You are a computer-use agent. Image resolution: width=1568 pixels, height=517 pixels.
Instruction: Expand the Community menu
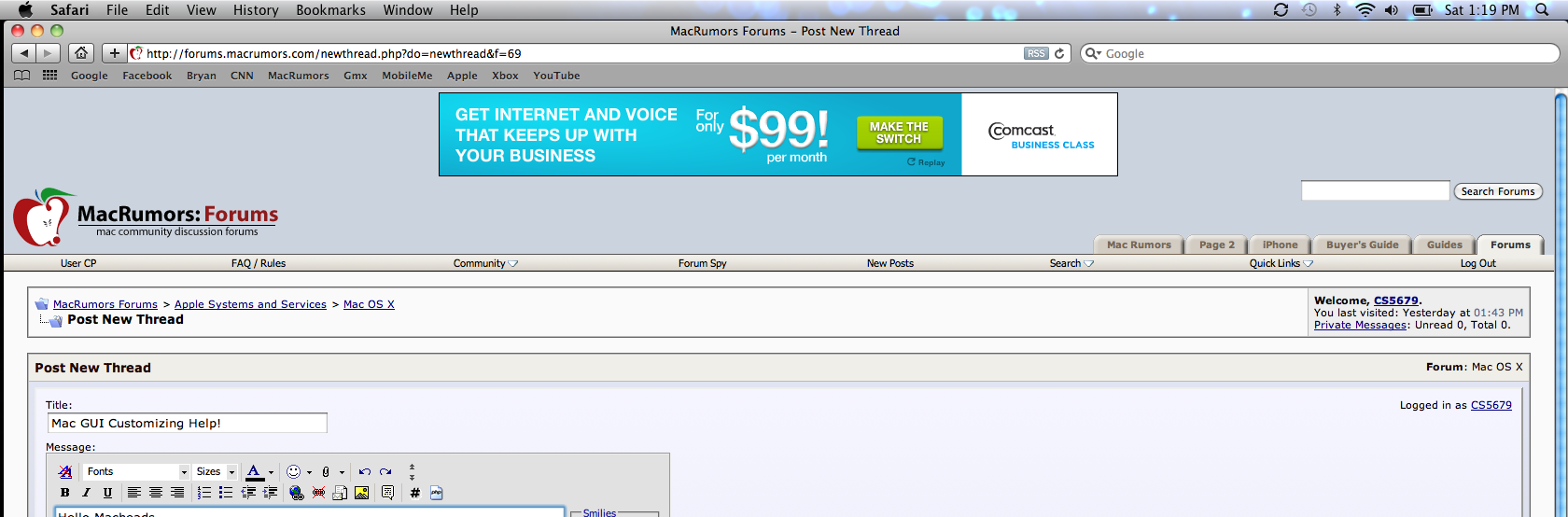click(x=485, y=263)
